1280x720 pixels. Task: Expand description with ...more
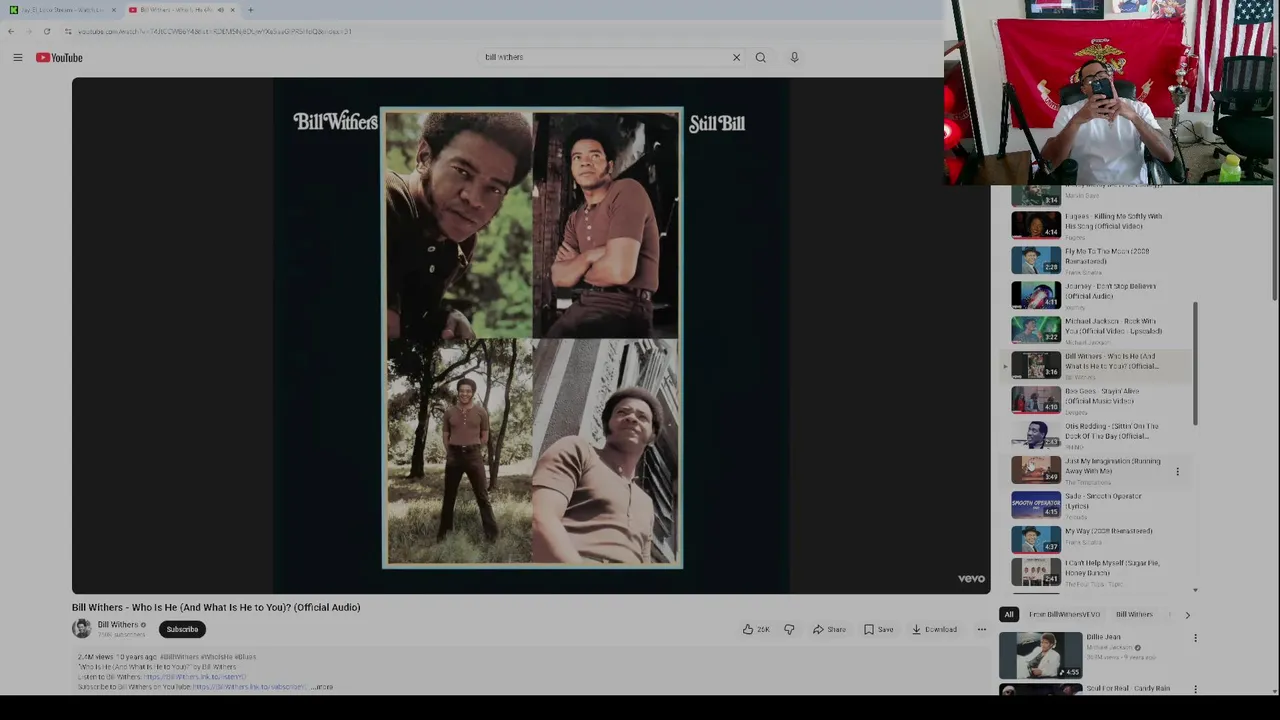[322, 687]
